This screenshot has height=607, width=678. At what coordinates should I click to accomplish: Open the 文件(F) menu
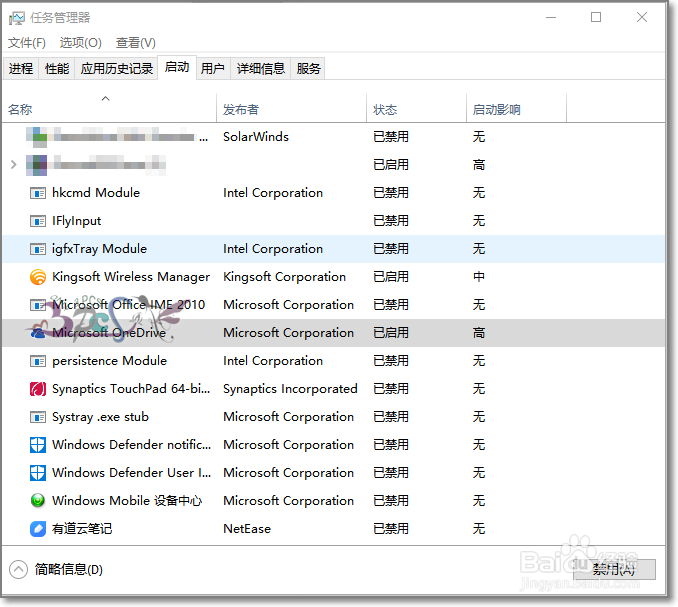click(x=27, y=43)
